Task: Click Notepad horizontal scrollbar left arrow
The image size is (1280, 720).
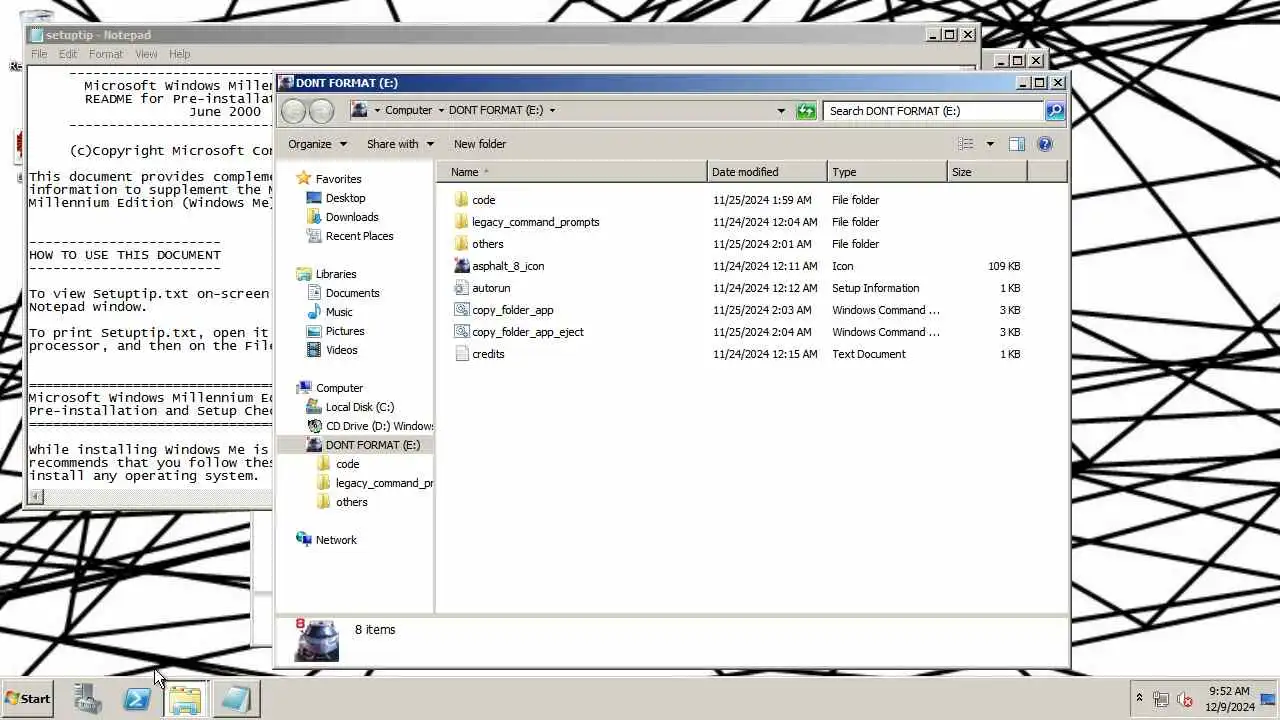Action: point(37,497)
